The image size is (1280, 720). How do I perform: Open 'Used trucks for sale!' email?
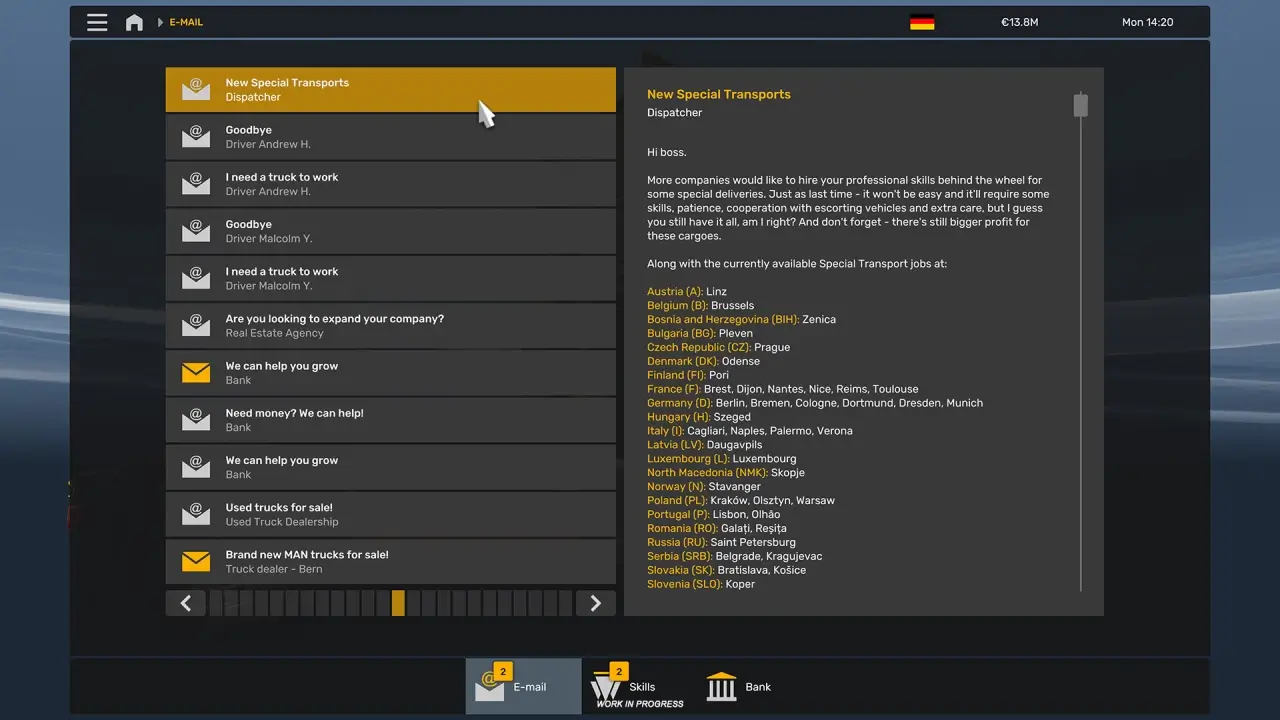pos(391,514)
